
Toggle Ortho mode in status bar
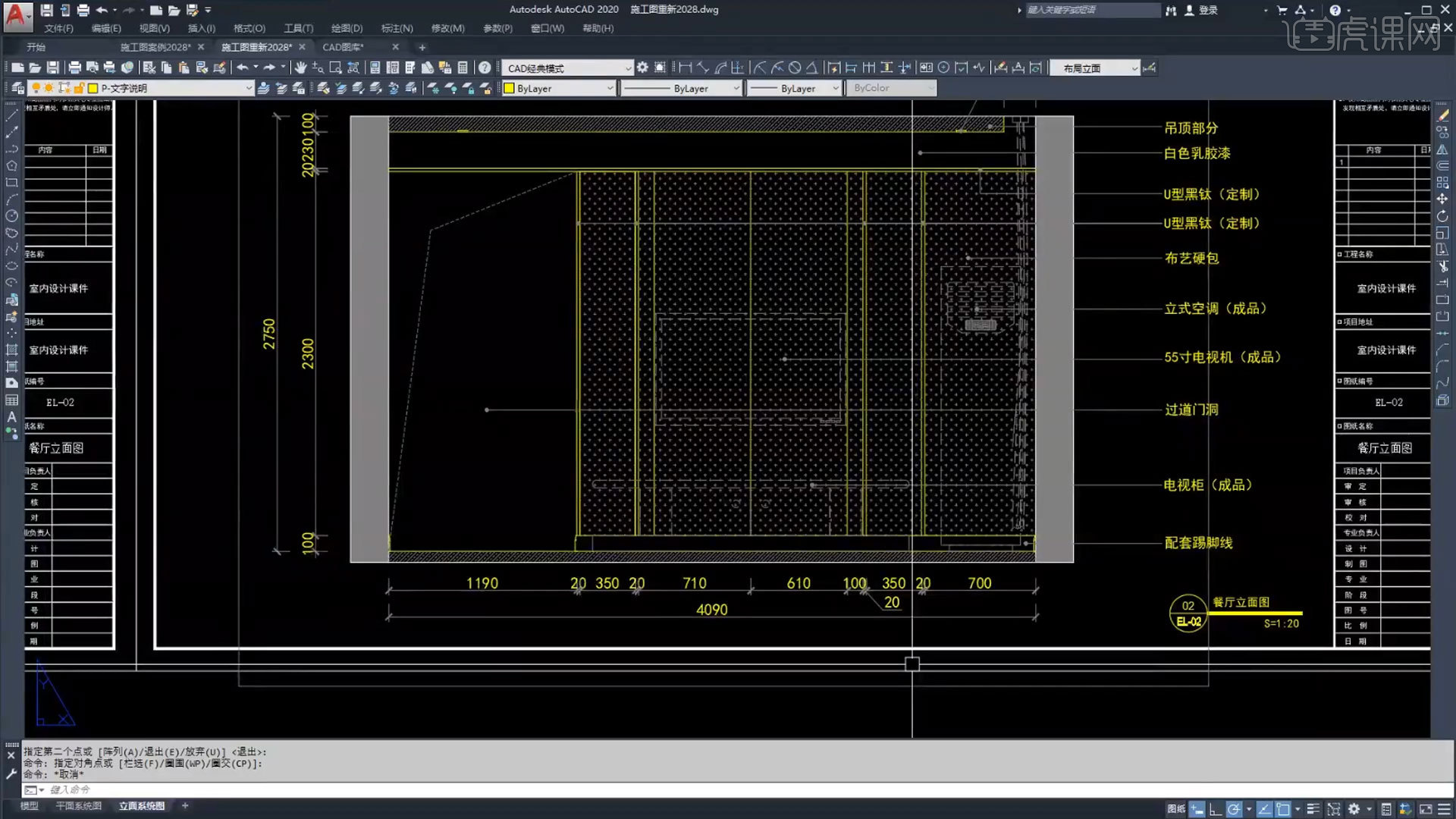click(1215, 809)
